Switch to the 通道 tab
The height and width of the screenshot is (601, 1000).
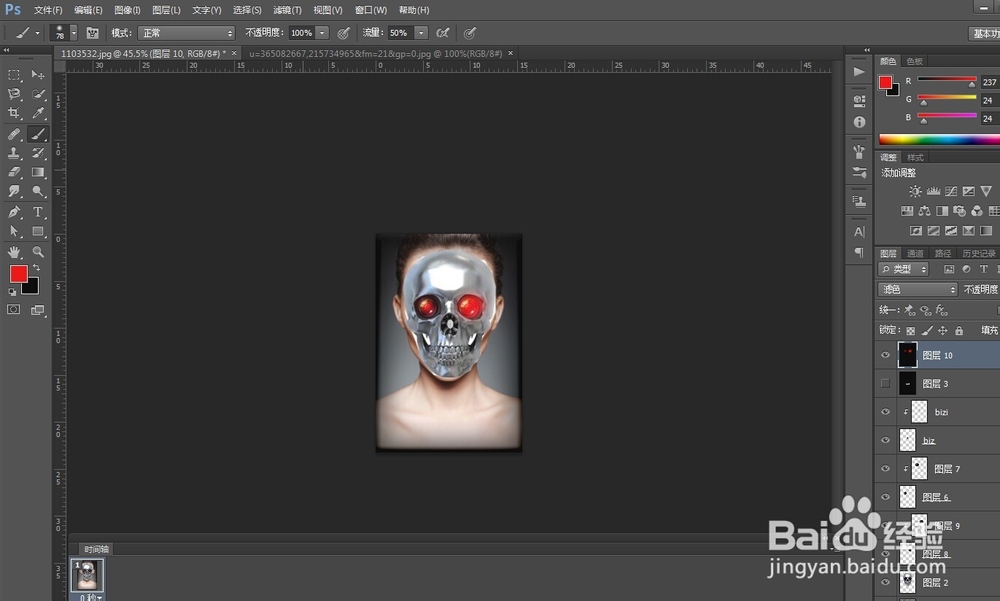point(915,253)
